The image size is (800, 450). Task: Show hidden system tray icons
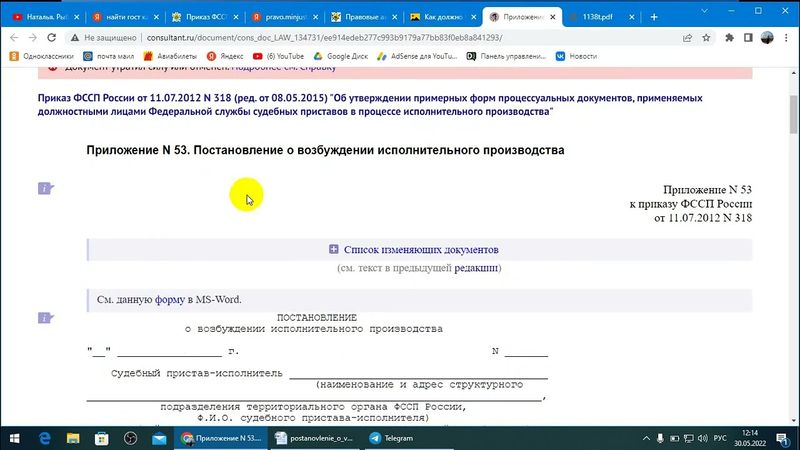pyautogui.click(x=646, y=438)
